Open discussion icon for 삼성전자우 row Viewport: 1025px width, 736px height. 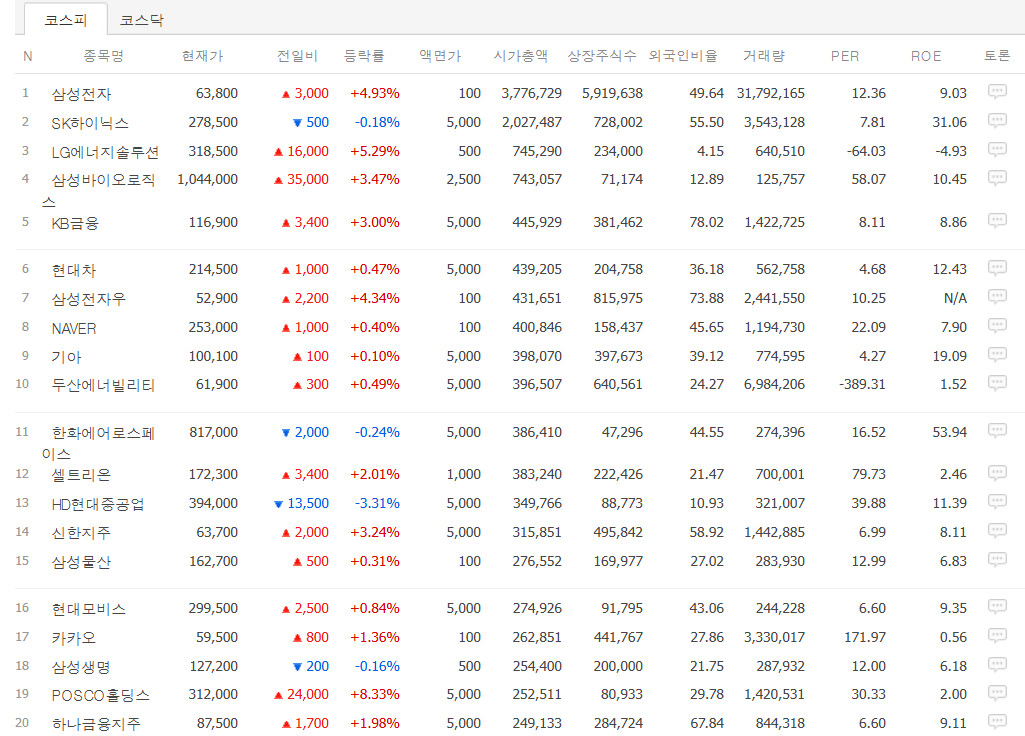pyautogui.click(x=997, y=297)
